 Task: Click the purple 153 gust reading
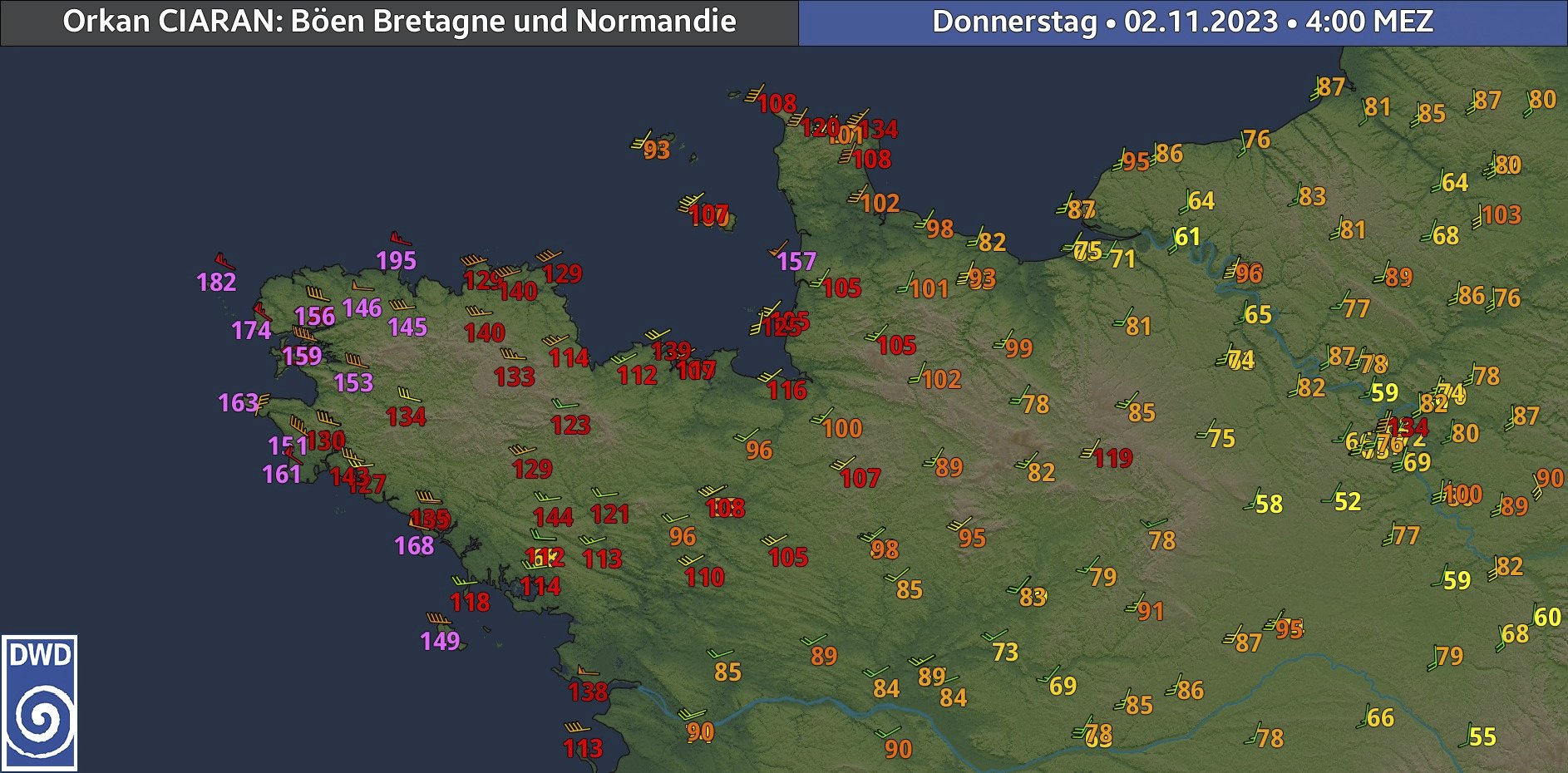353,383
